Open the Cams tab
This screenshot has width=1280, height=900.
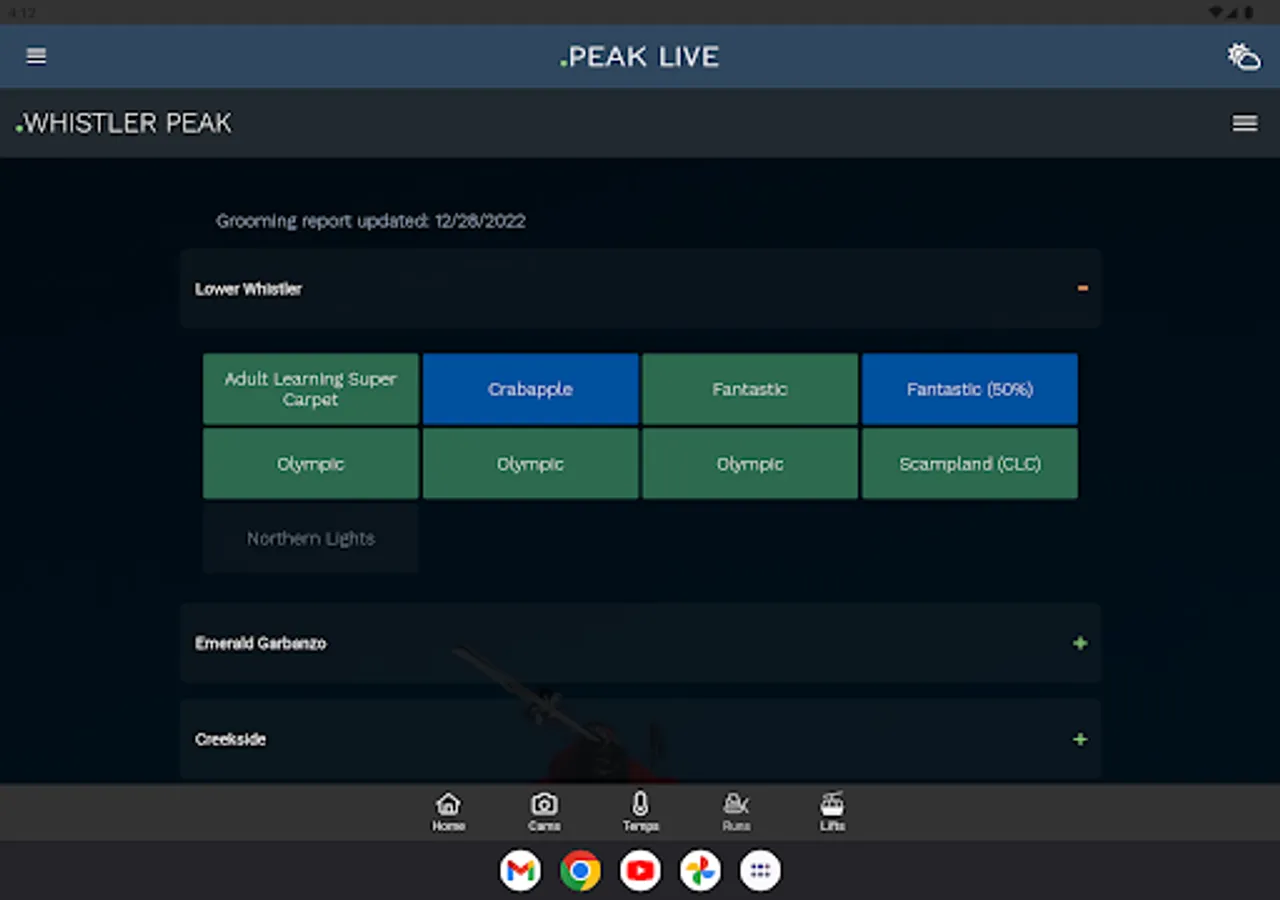point(544,811)
